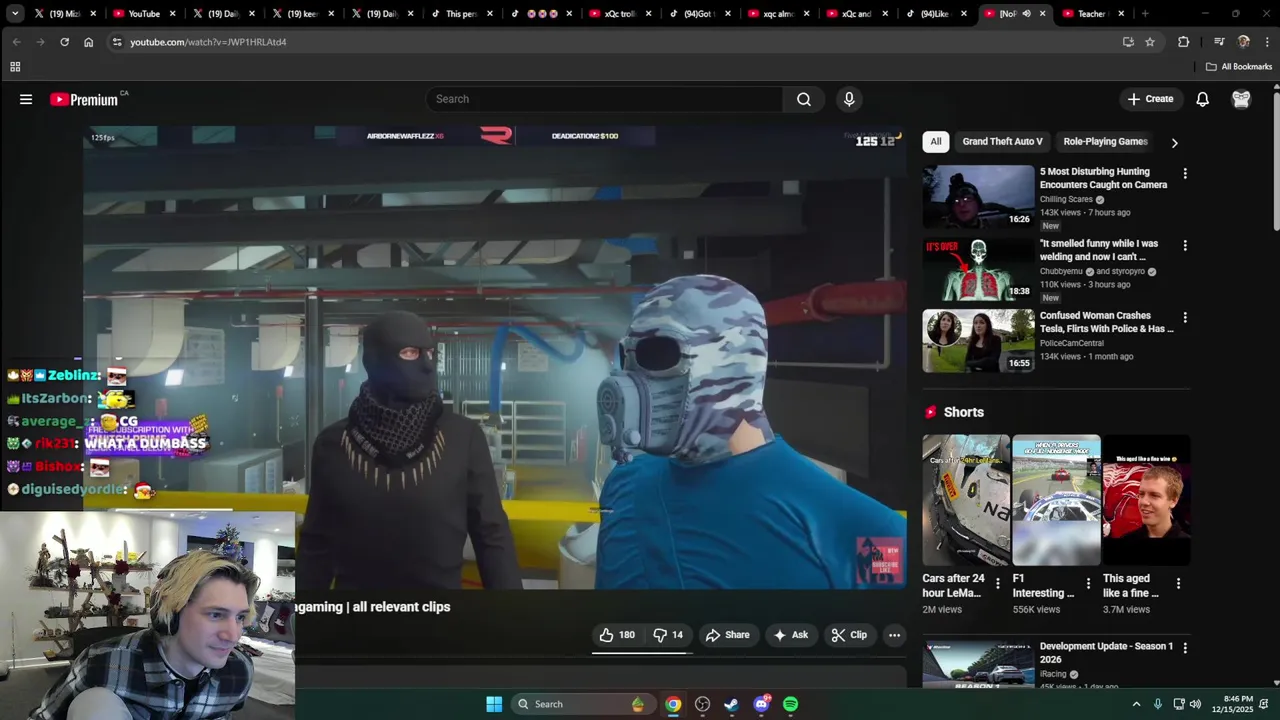Open more actions ellipsis below video
The height and width of the screenshot is (720, 1280).
[x=895, y=635]
